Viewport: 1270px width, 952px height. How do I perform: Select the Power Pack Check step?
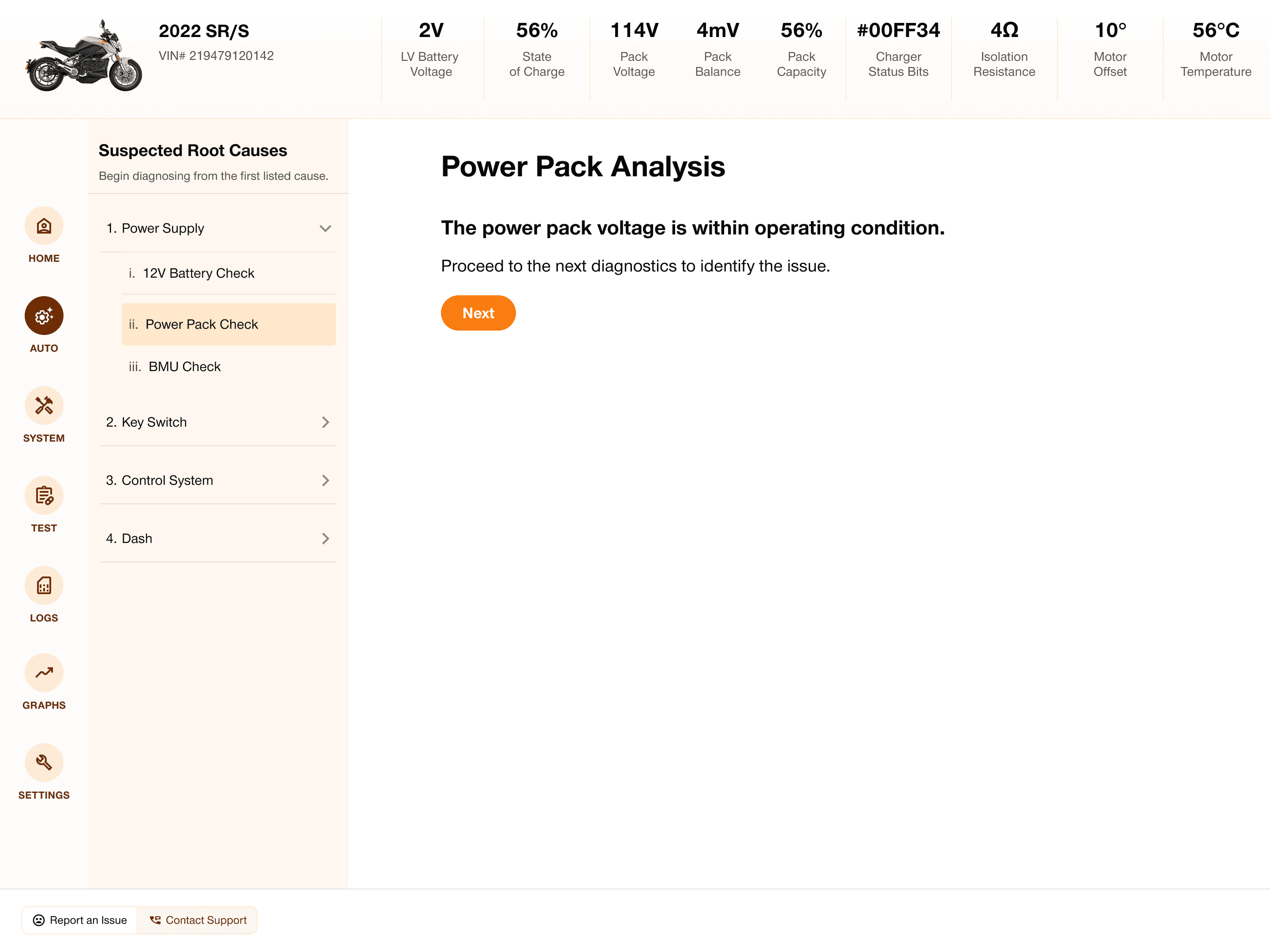point(228,324)
